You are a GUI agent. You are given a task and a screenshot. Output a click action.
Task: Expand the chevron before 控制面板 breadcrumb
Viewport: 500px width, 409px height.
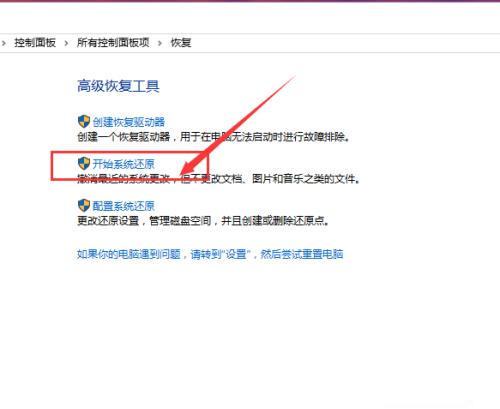click(4, 43)
